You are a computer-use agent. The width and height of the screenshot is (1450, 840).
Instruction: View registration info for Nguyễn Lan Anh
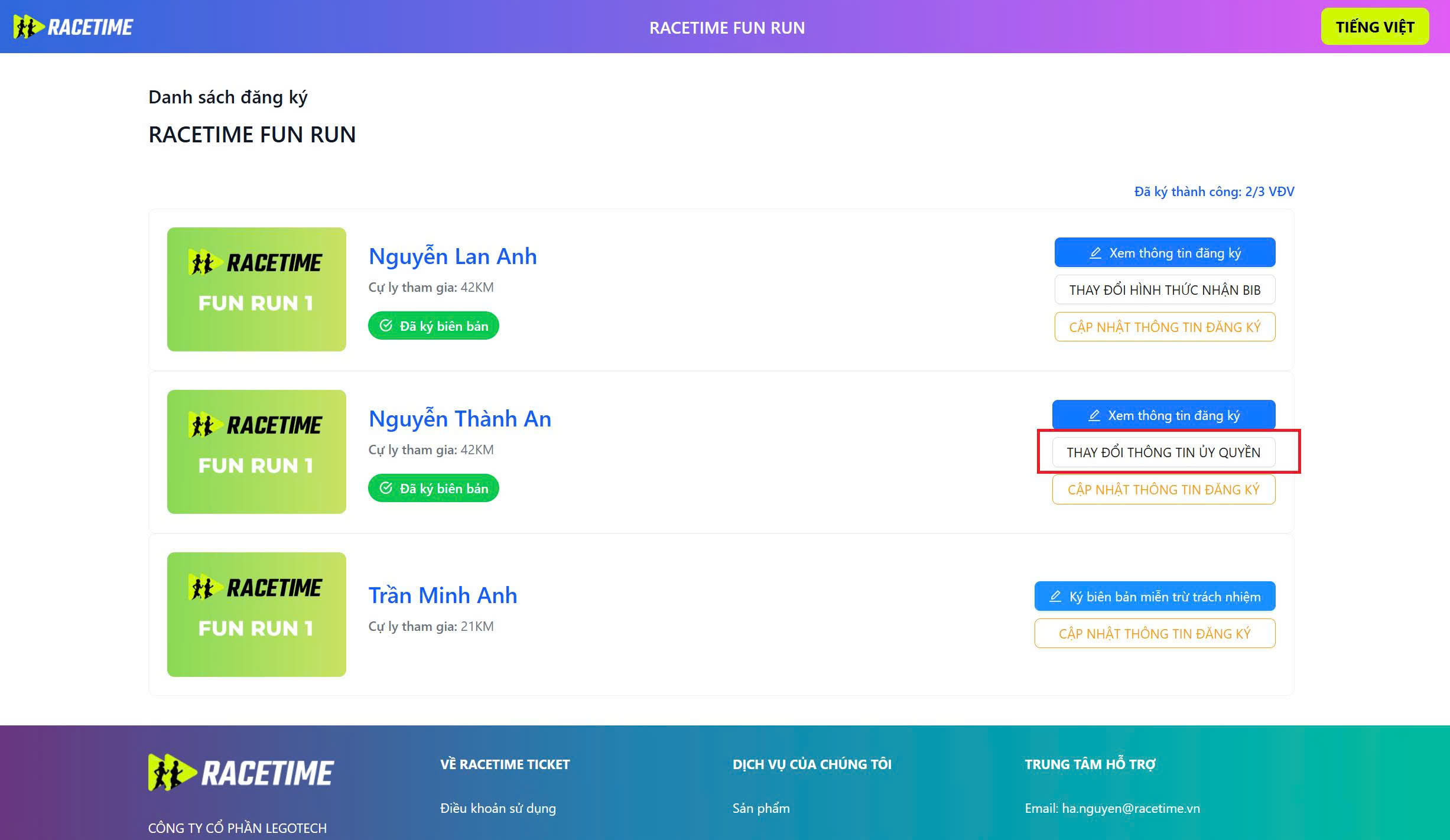(1165, 253)
